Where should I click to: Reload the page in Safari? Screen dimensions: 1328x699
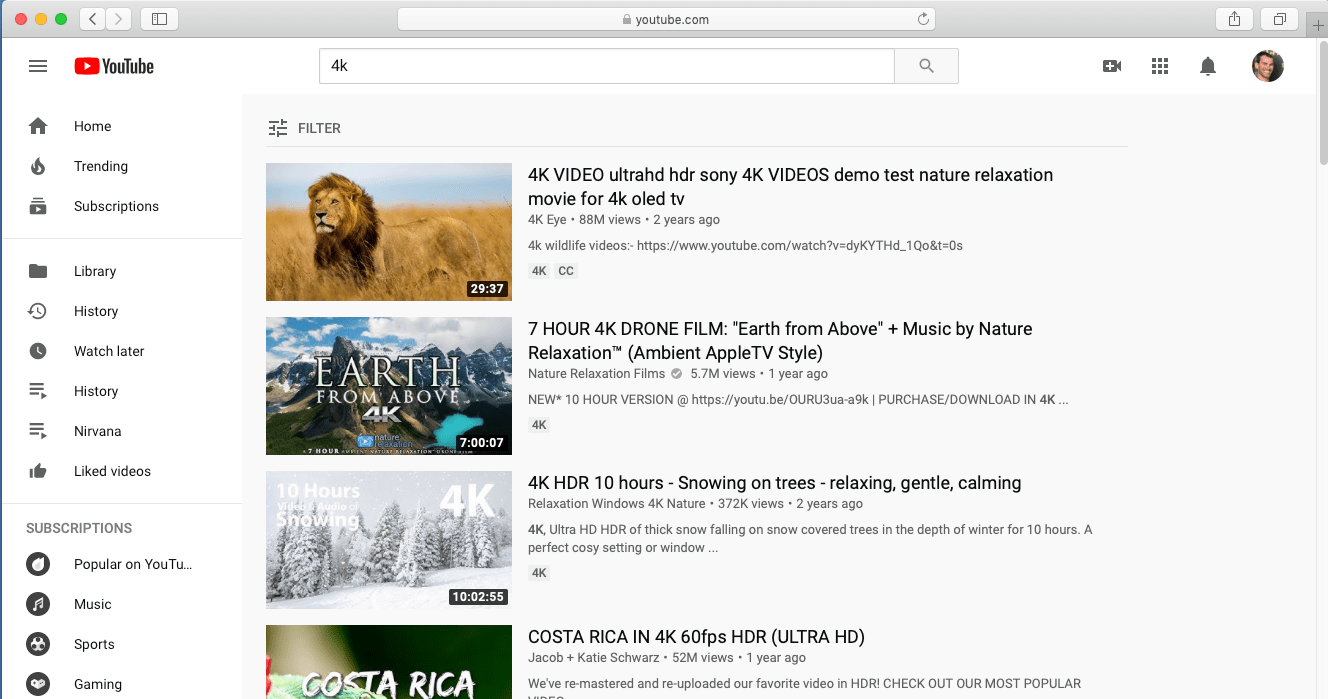[921, 18]
